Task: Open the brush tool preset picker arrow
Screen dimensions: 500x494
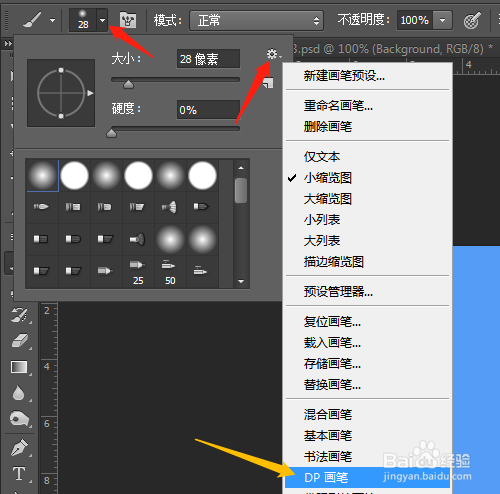Action: pos(52,20)
